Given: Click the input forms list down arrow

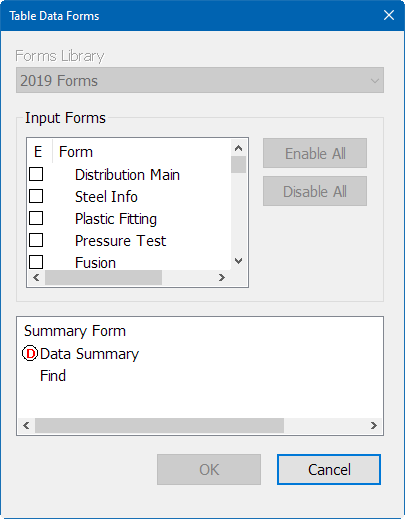Looking at the screenshot, I should coord(238,261).
